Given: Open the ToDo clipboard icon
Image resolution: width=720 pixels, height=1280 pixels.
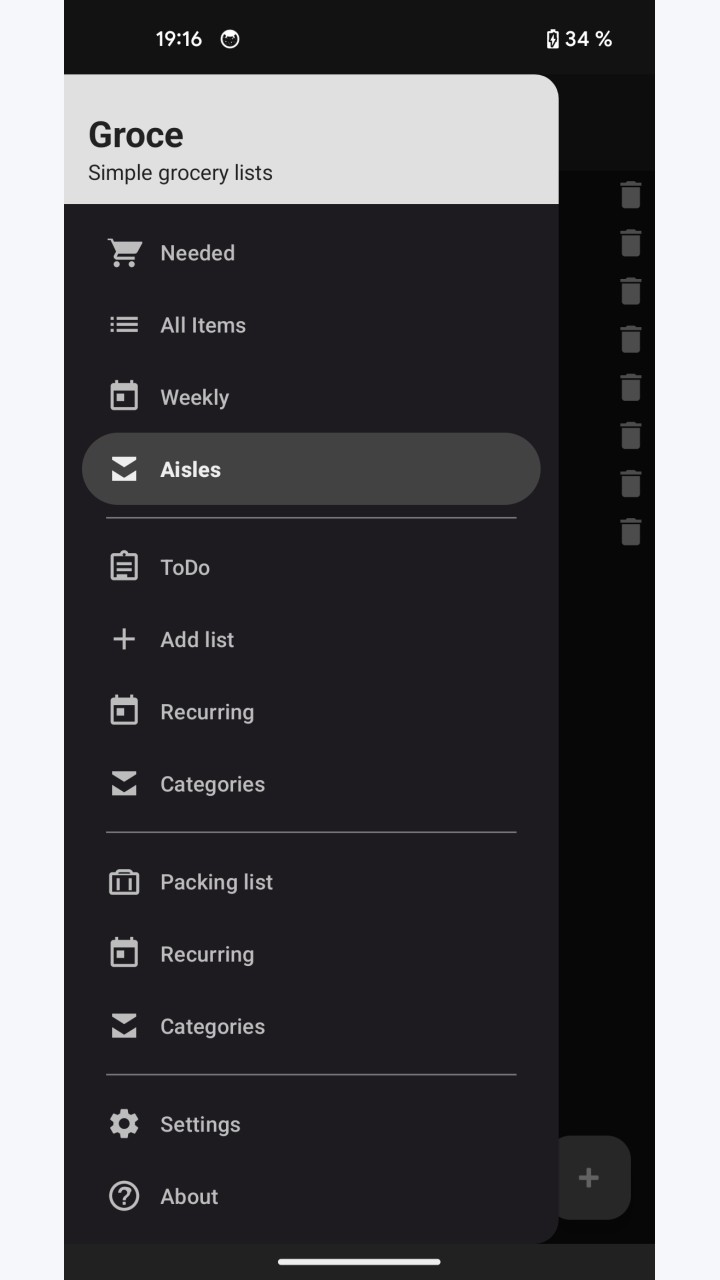Looking at the screenshot, I should tap(124, 567).
